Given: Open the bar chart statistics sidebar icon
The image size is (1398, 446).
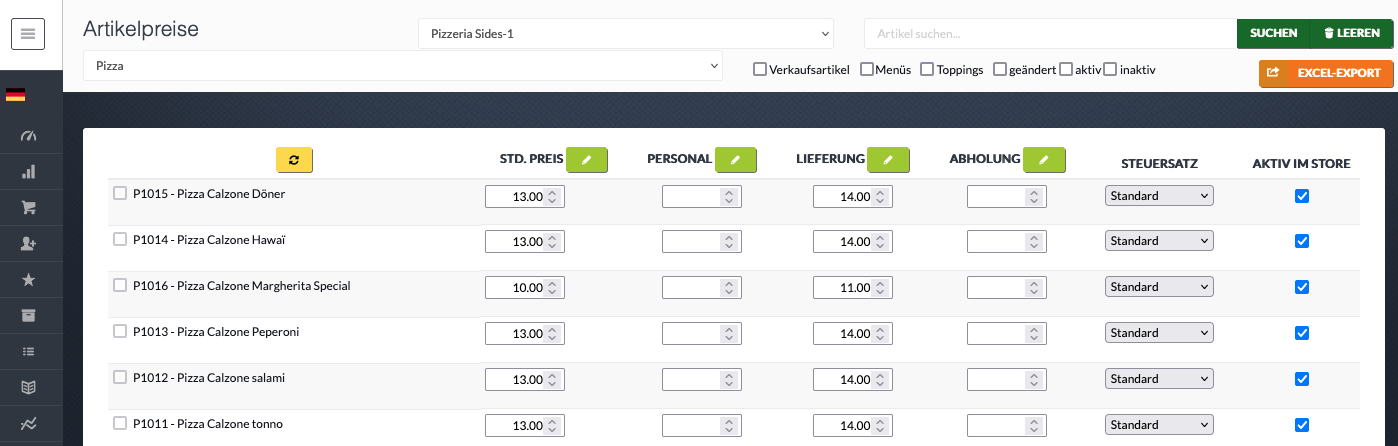Looking at the screenshot, I should [28, 172].
